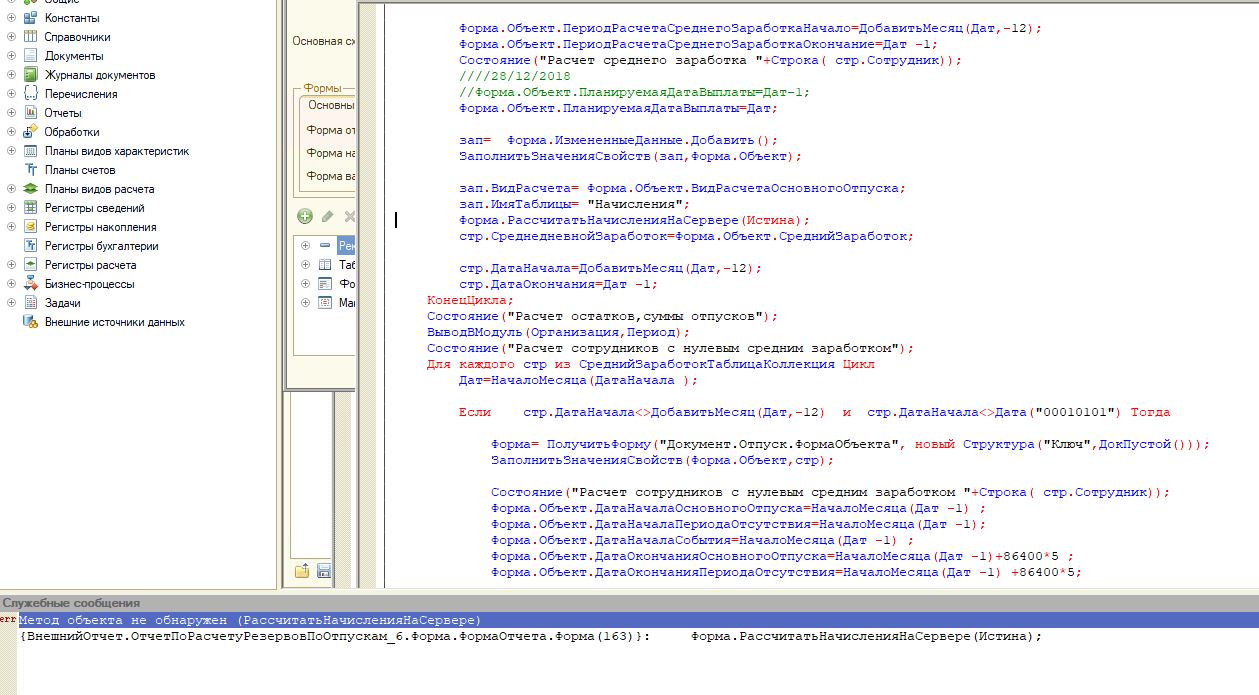Click the Планы видов характеристик icon
The height and width of the screenshot is (695, 1259).
tap(30, 151)
